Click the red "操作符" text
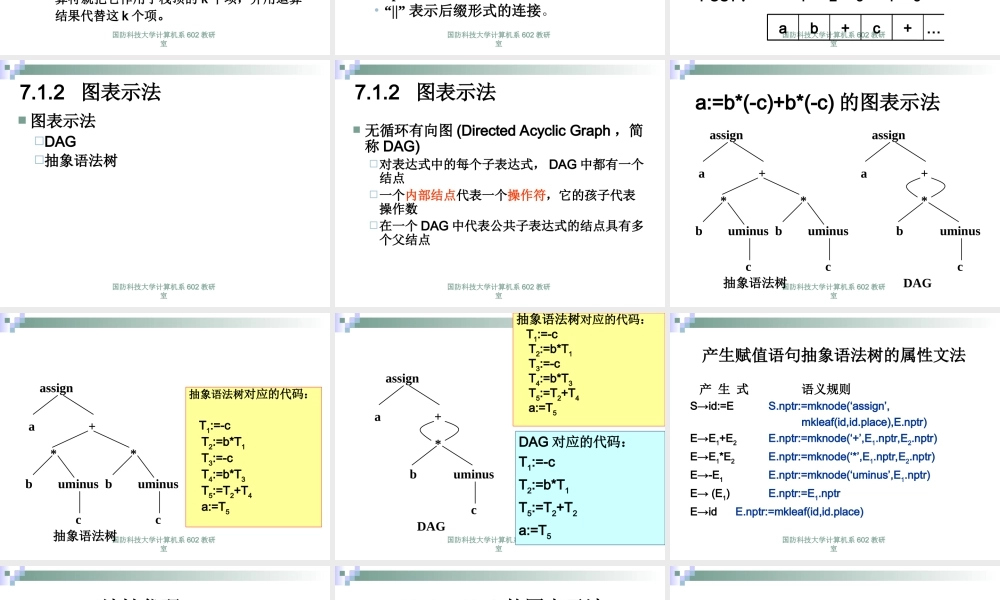This screenshot has height=600, width=1000. 525,195
